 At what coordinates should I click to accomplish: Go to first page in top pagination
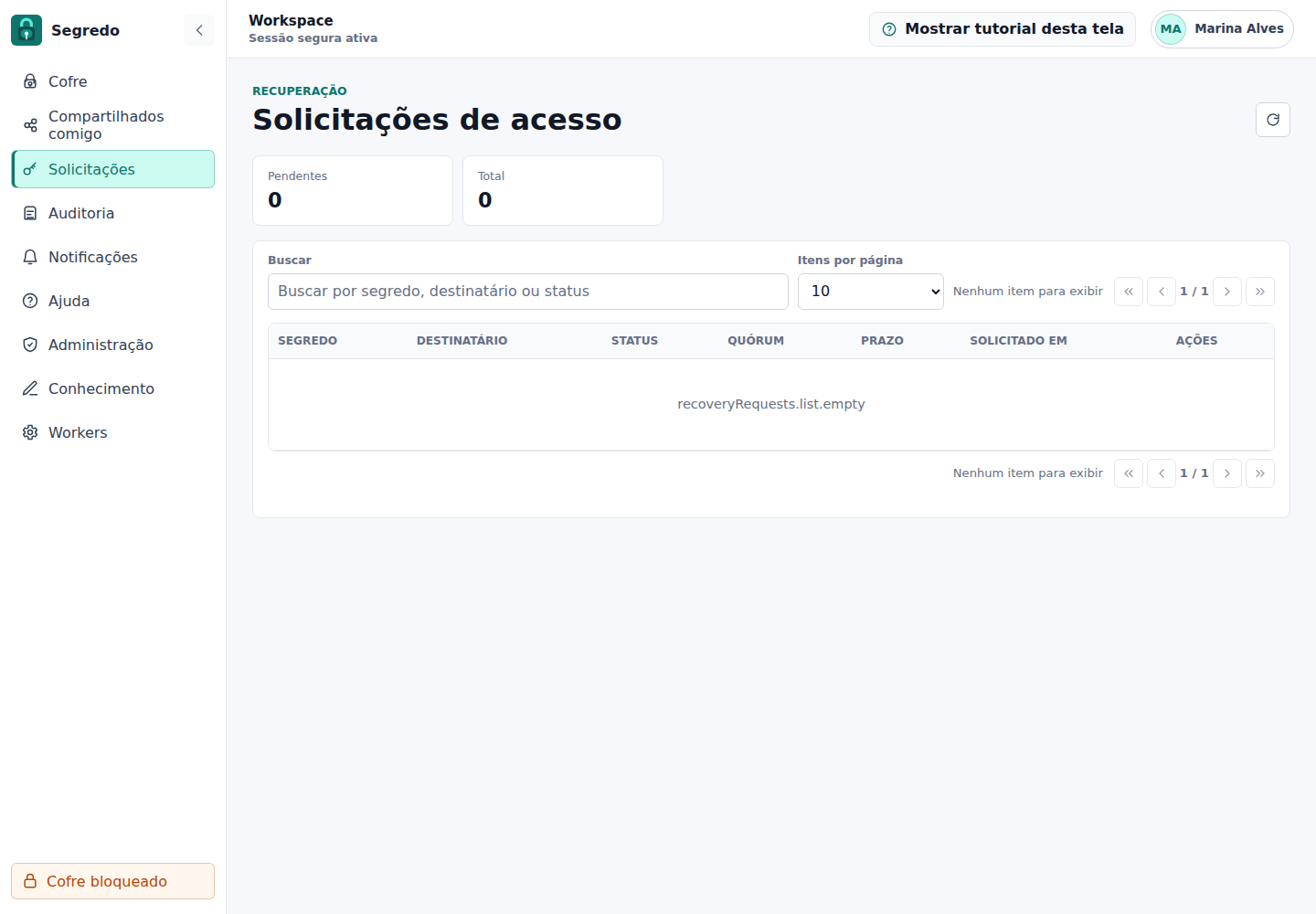coord(1129,292)
